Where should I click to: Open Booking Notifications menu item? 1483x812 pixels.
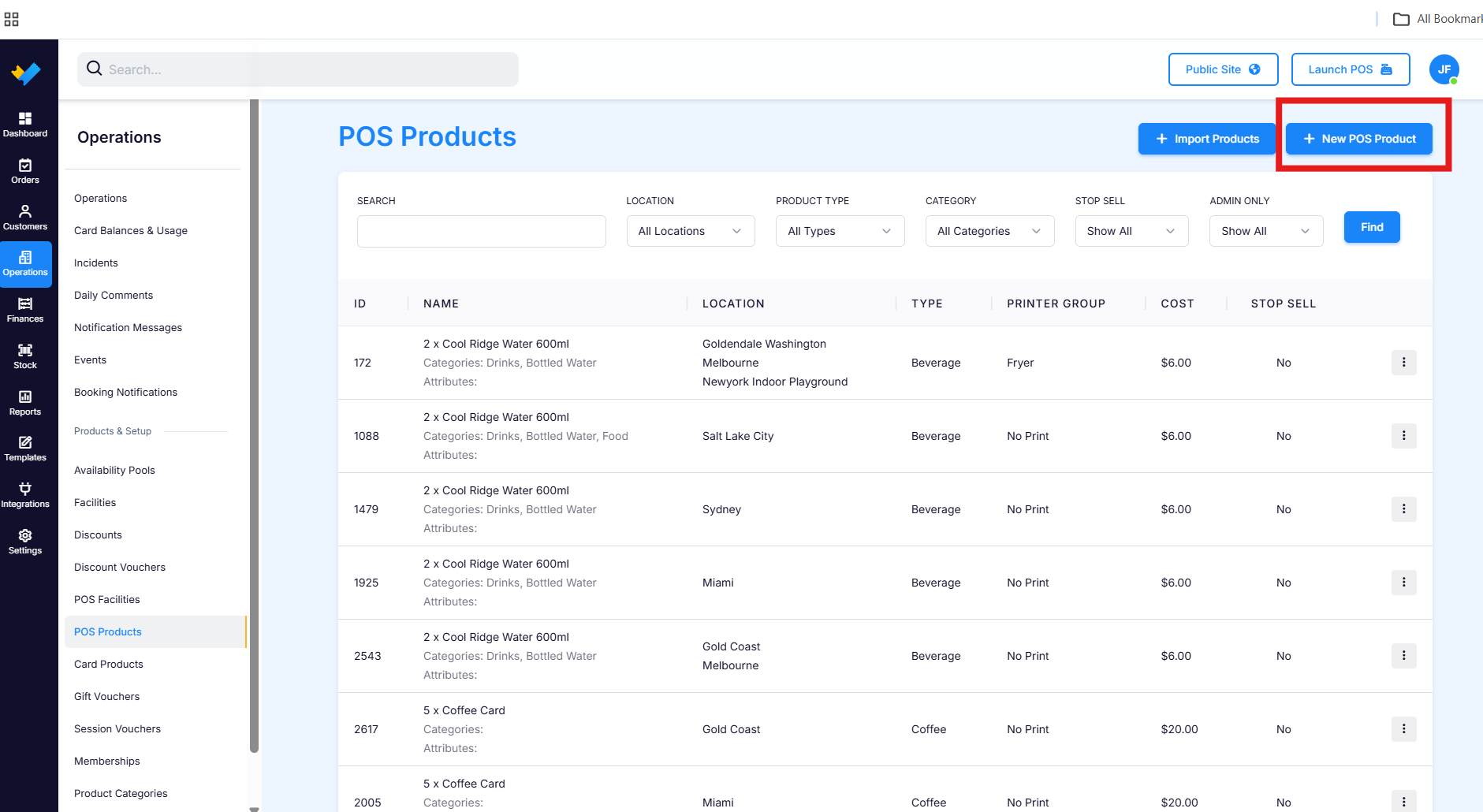pyautogui.click(x=125, y=392)
